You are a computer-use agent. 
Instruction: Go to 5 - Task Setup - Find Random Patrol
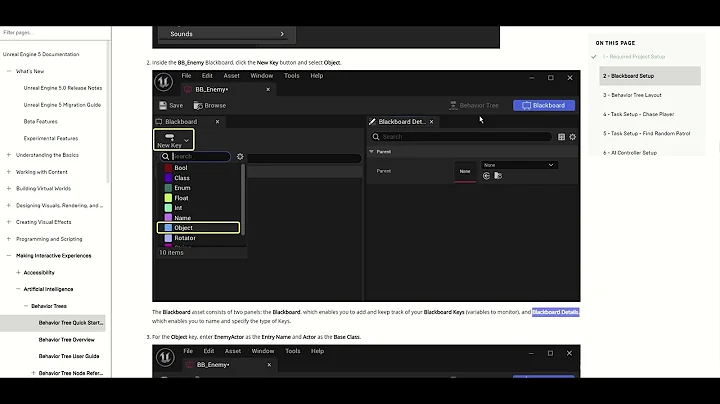647,134
